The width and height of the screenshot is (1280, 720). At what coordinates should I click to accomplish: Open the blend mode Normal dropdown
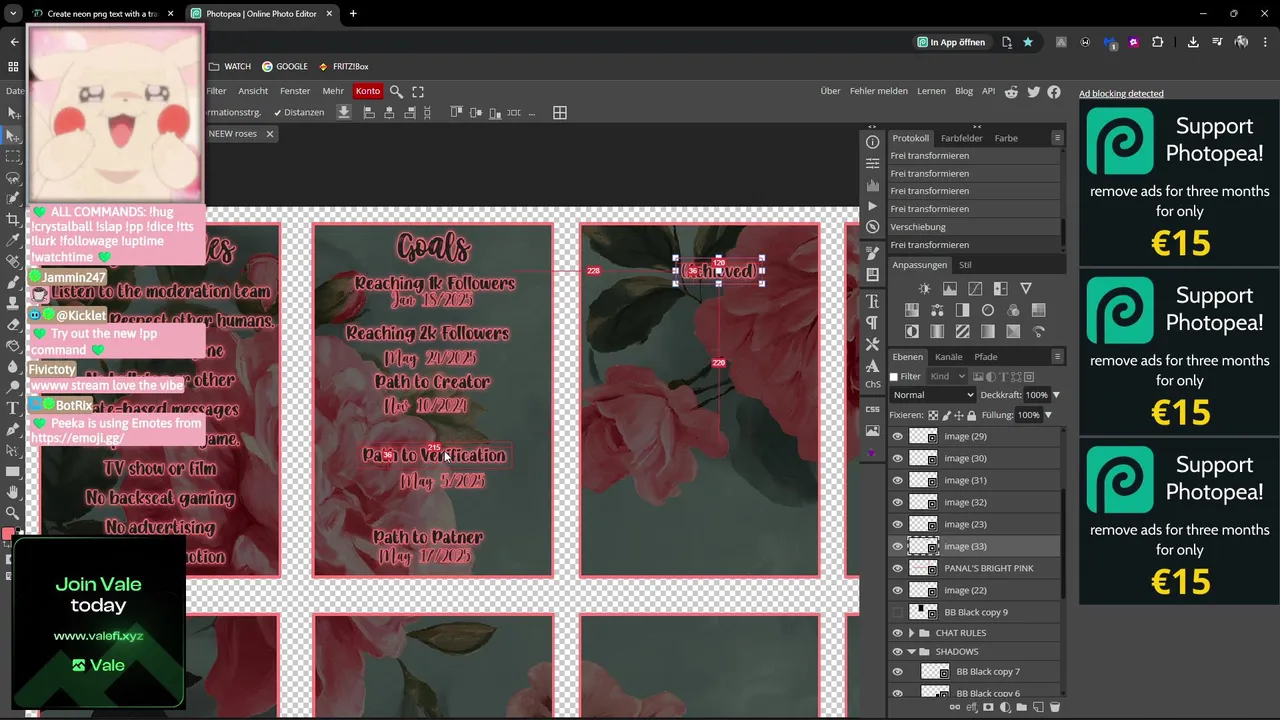[x=933, y=395]
